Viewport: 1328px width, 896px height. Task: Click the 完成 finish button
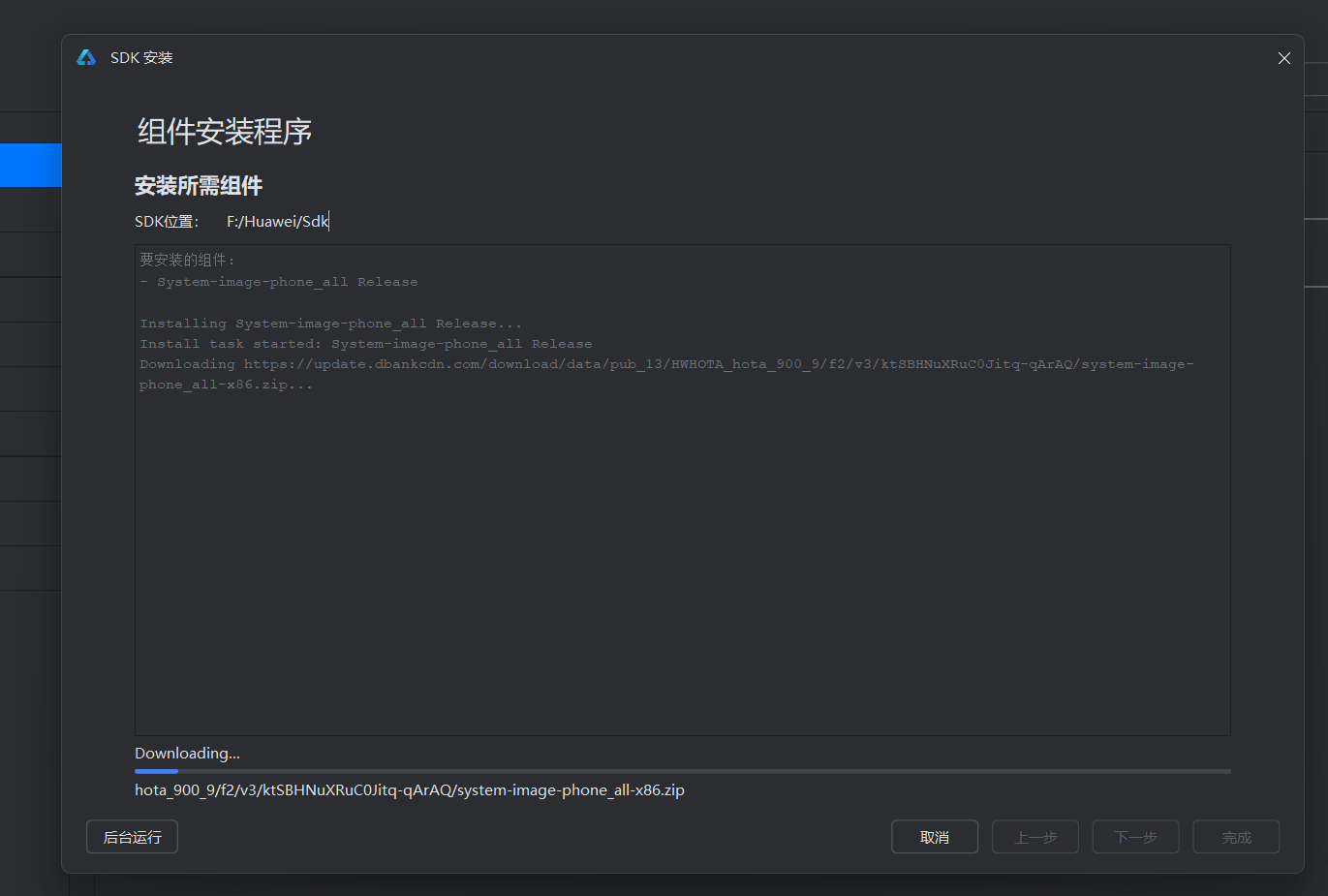(x=1236, y=837)
